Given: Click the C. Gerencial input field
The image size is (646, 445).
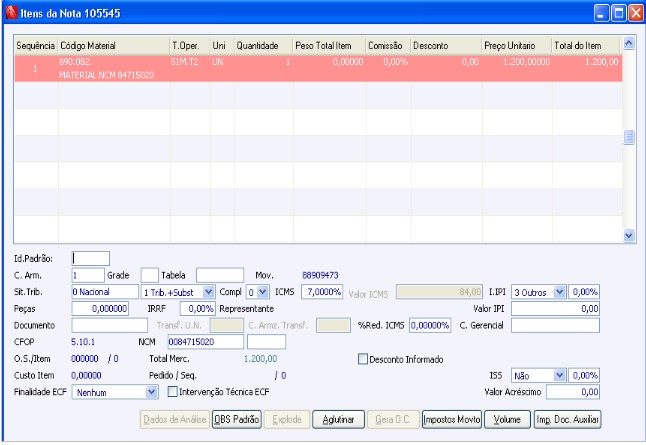Looking at the screenshot, I should pyautogui.click(x=555, y=325).
